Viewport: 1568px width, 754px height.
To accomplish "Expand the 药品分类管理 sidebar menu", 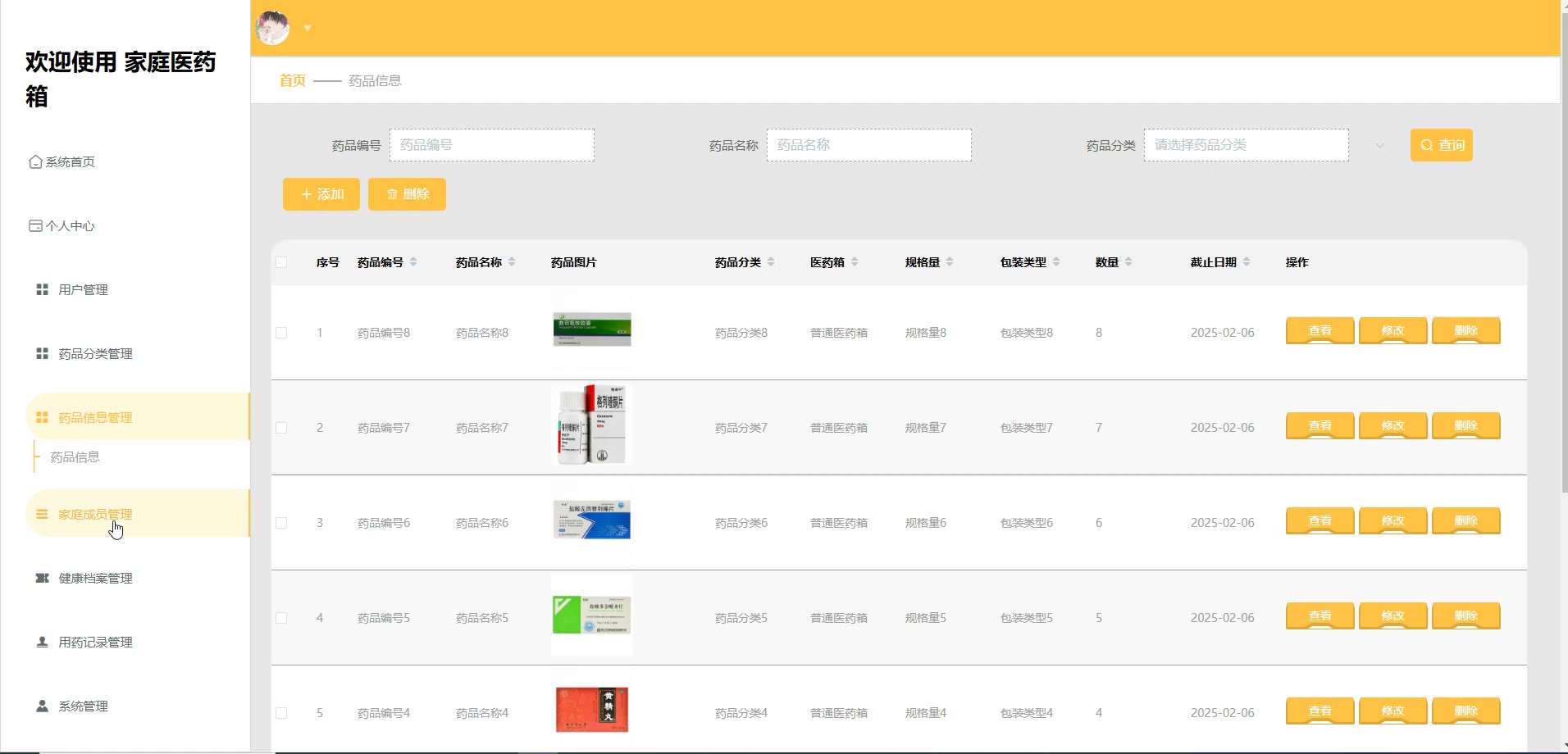I will (x=95, y=354).
